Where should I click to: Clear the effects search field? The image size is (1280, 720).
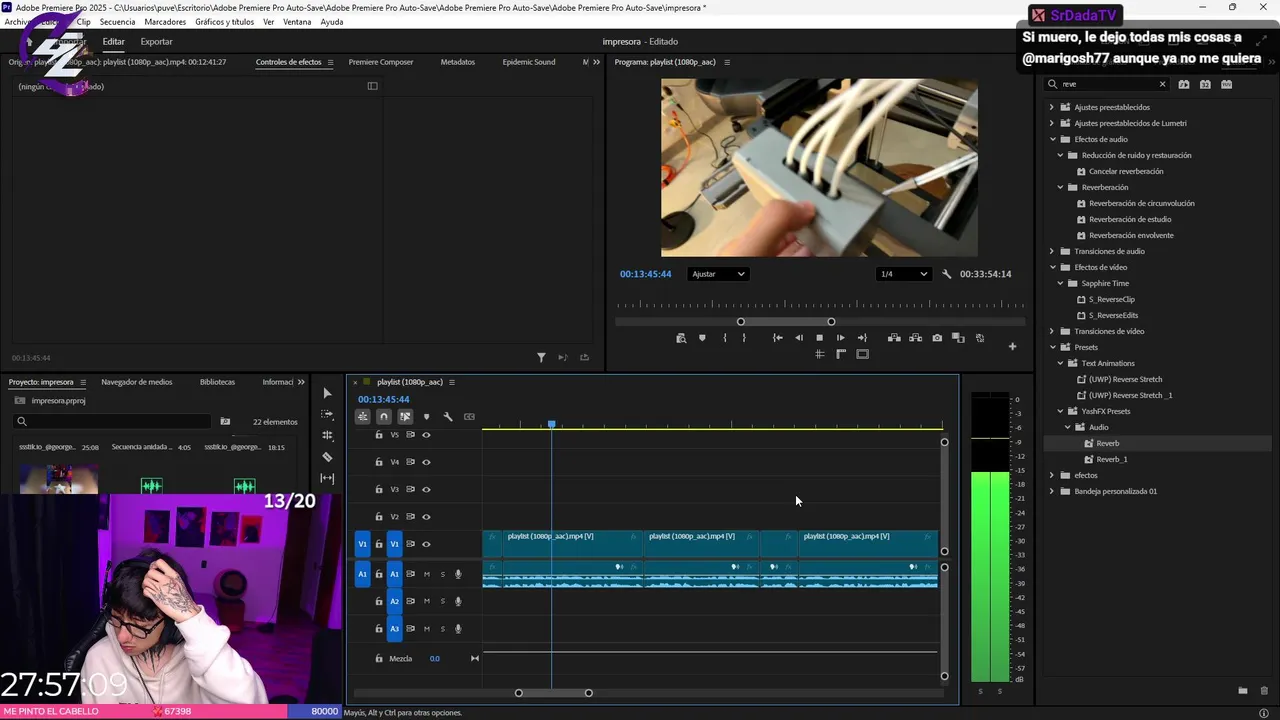click(1162, 85)
